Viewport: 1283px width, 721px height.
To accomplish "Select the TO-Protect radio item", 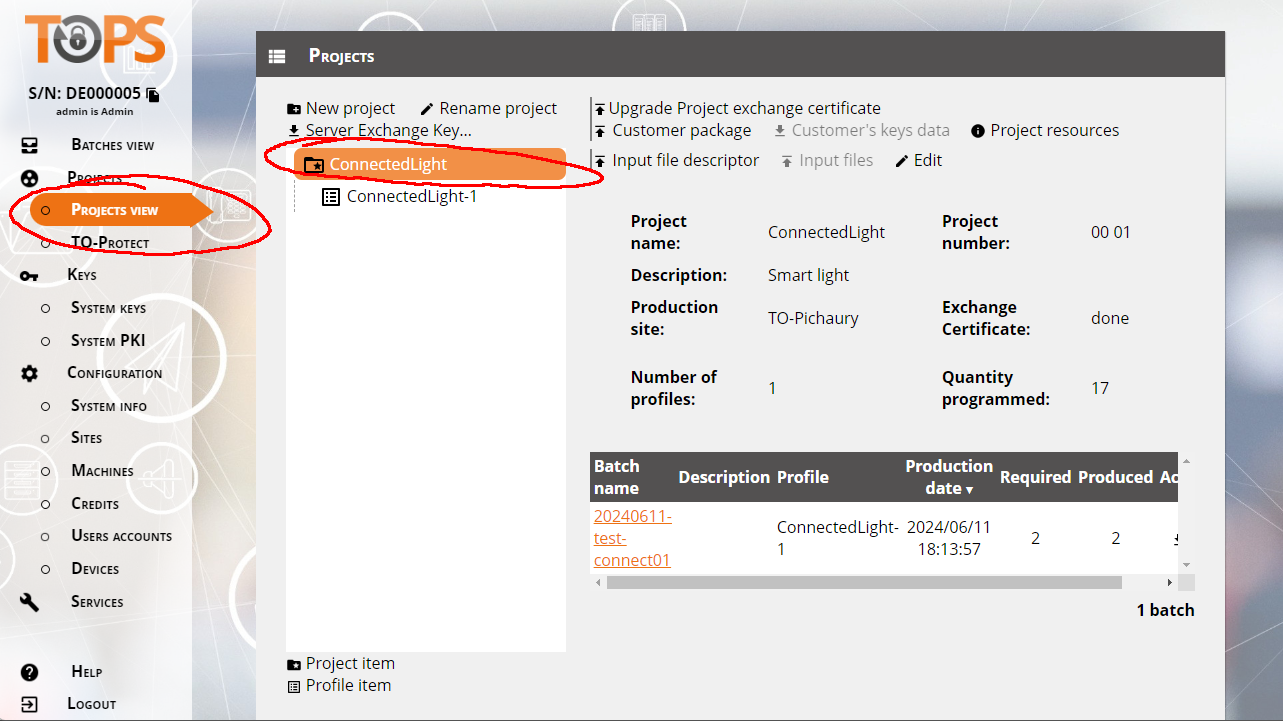I will pyautogui.click(x=45, y=243).
